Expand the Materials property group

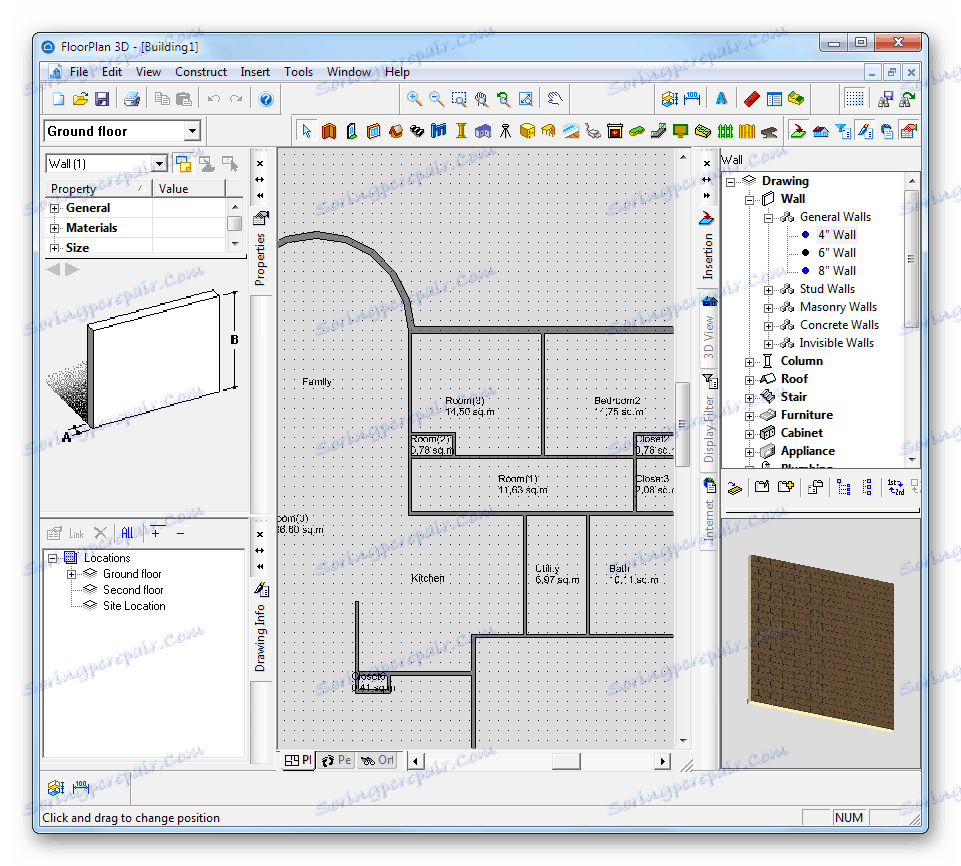[54, 228]
